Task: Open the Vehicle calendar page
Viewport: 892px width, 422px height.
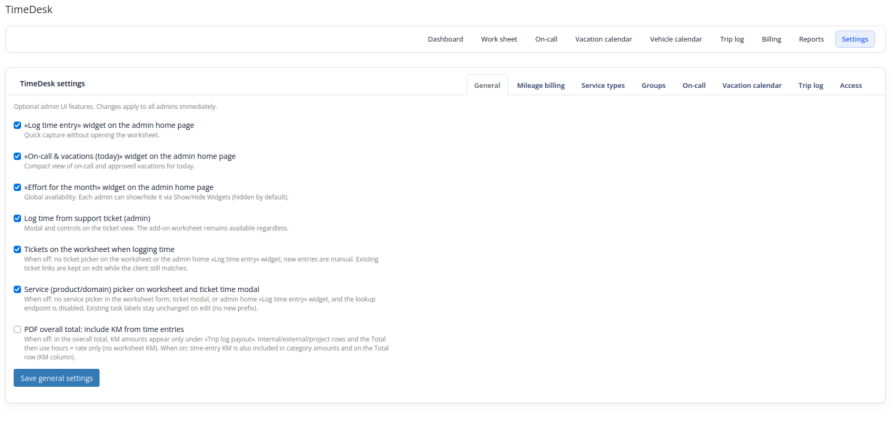Action: (676, 39)
